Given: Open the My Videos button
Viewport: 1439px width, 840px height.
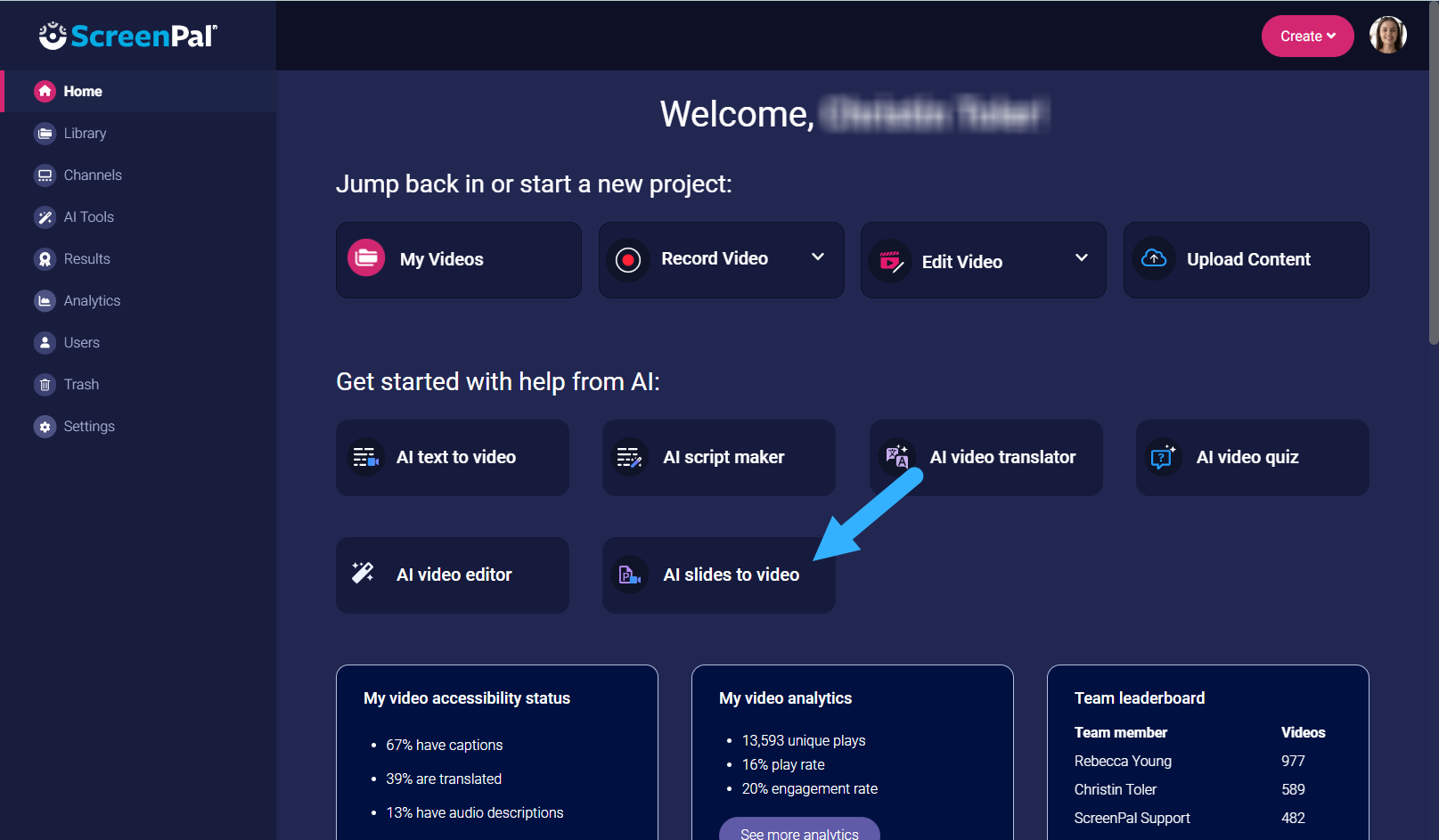Looking at the screenshot, I should 458,259.
